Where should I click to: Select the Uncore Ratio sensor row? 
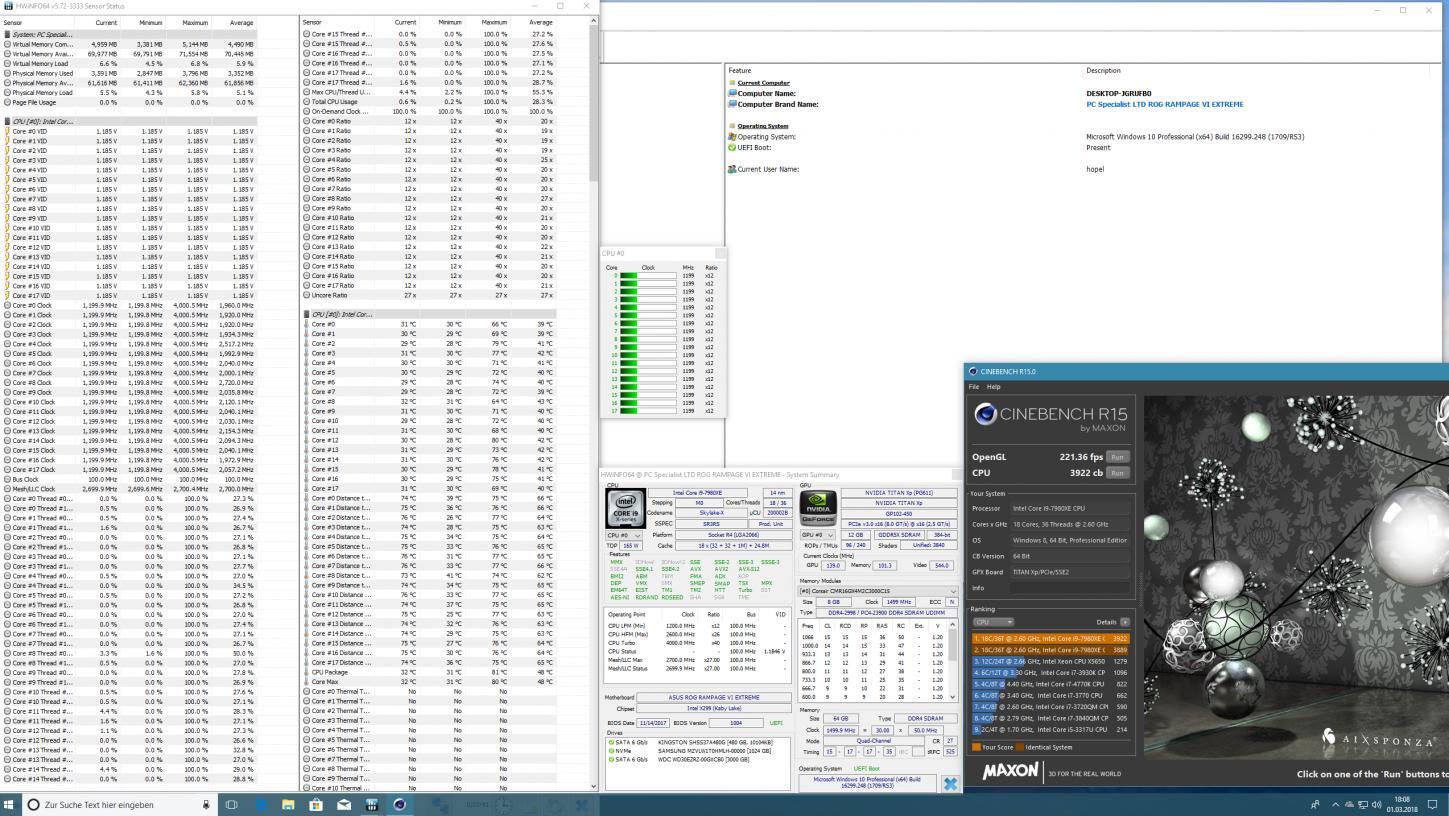[x=430, y=295]
